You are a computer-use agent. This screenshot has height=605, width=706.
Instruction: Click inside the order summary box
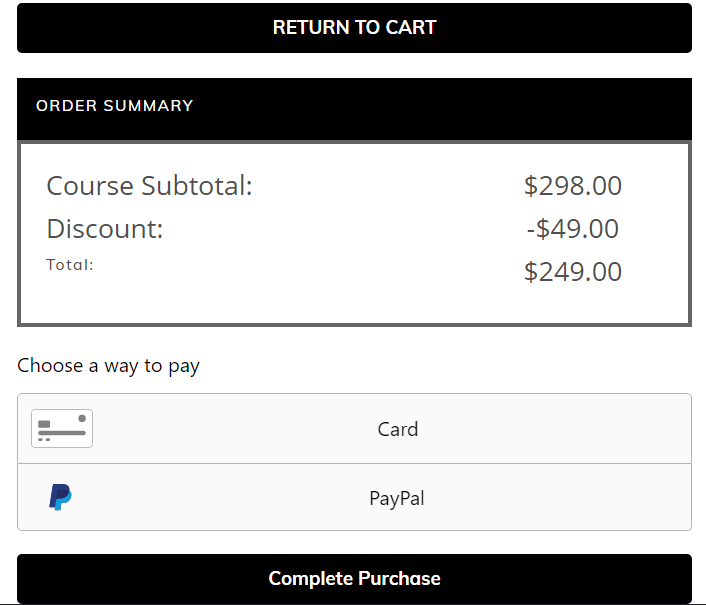pos(354,234)
